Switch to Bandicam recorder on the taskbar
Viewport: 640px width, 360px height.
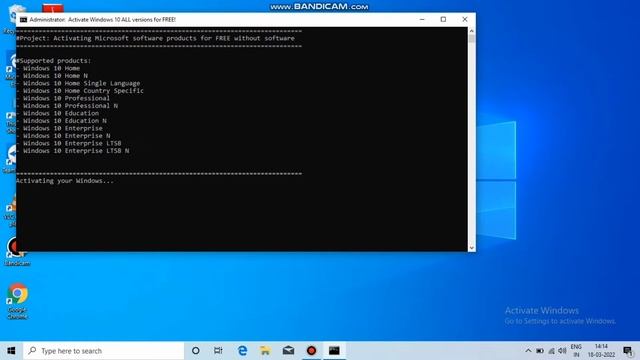pos(311,351)
